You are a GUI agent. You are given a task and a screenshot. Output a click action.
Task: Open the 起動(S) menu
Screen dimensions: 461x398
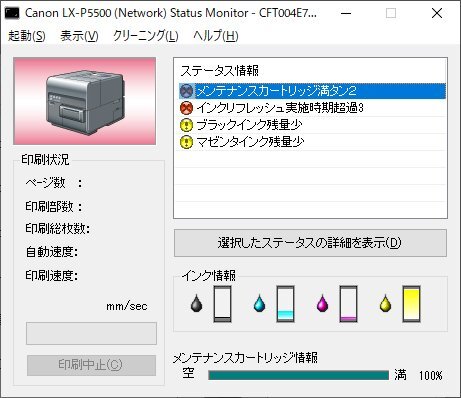(27, 36)
